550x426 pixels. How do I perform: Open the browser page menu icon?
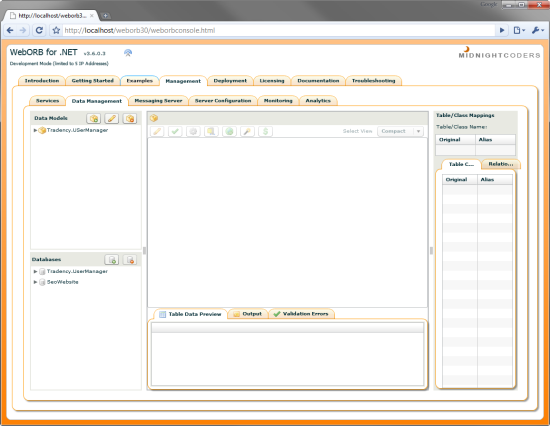point(519,31)
